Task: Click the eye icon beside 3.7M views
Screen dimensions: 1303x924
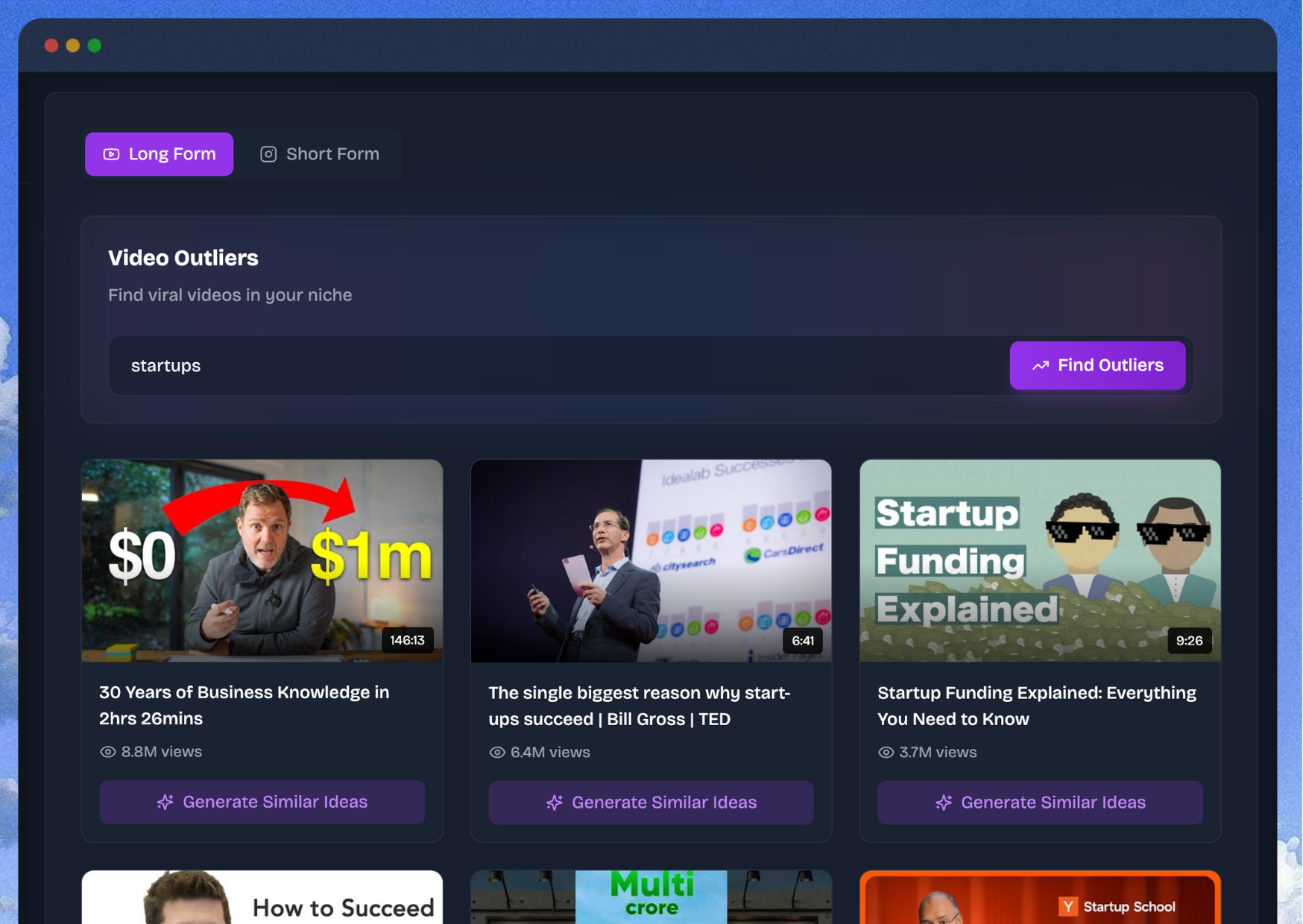Action: click(886, 753)
